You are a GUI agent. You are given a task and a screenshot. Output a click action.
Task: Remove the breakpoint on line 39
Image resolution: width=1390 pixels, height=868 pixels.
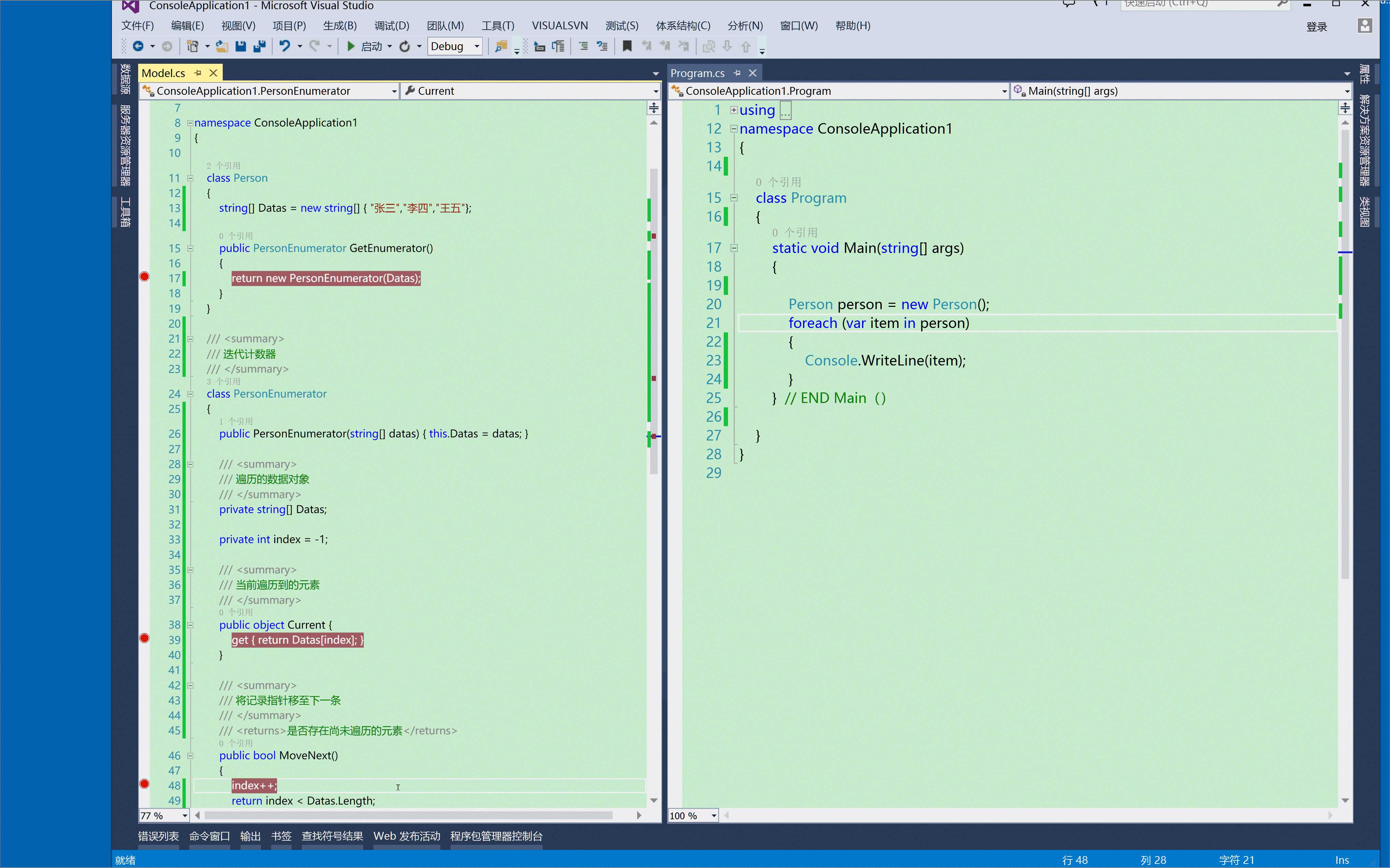(x=145, y=638)
